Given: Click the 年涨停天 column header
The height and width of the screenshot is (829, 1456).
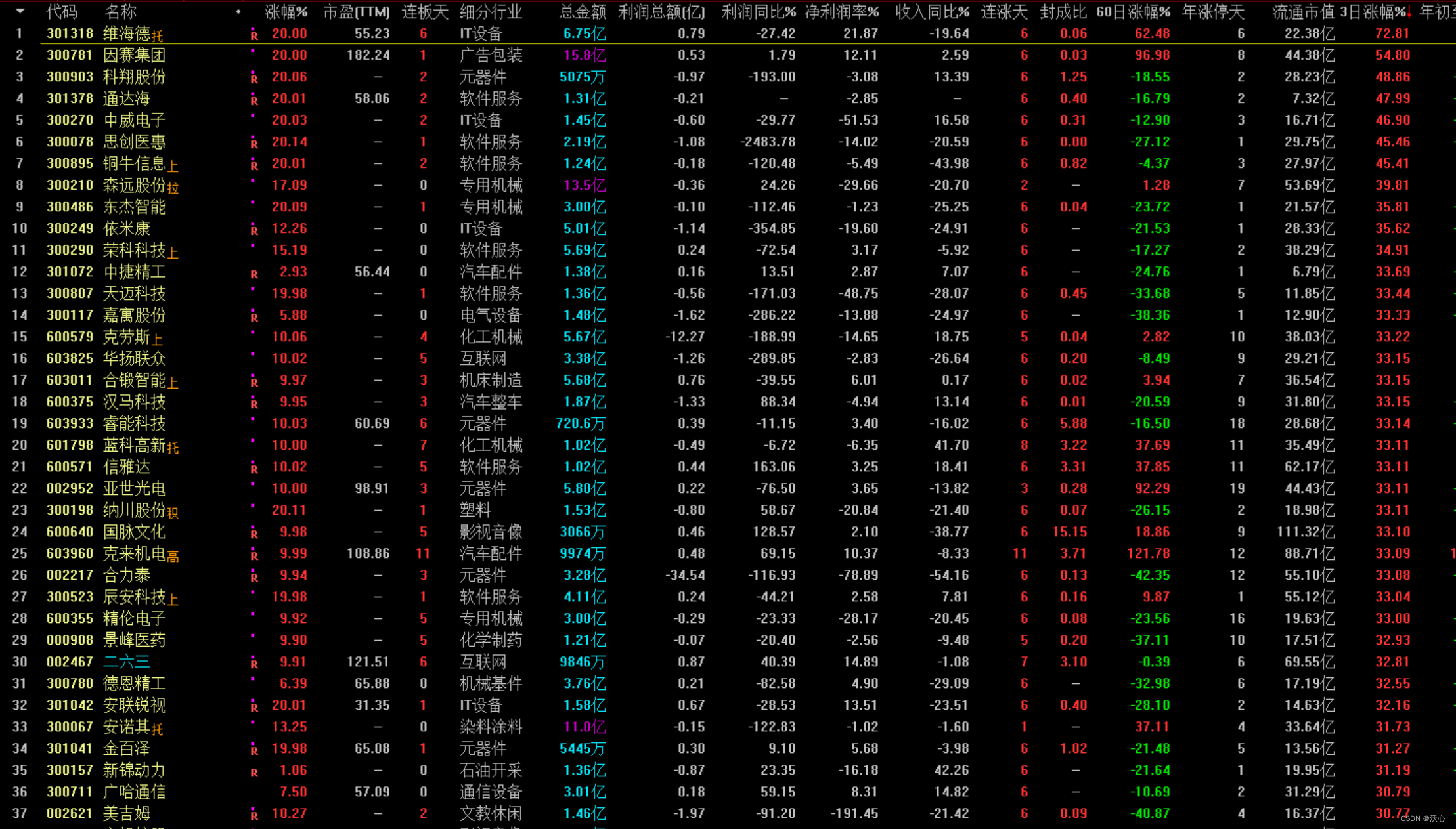Looking at the screenshot, I should (x=1213, y=12).
